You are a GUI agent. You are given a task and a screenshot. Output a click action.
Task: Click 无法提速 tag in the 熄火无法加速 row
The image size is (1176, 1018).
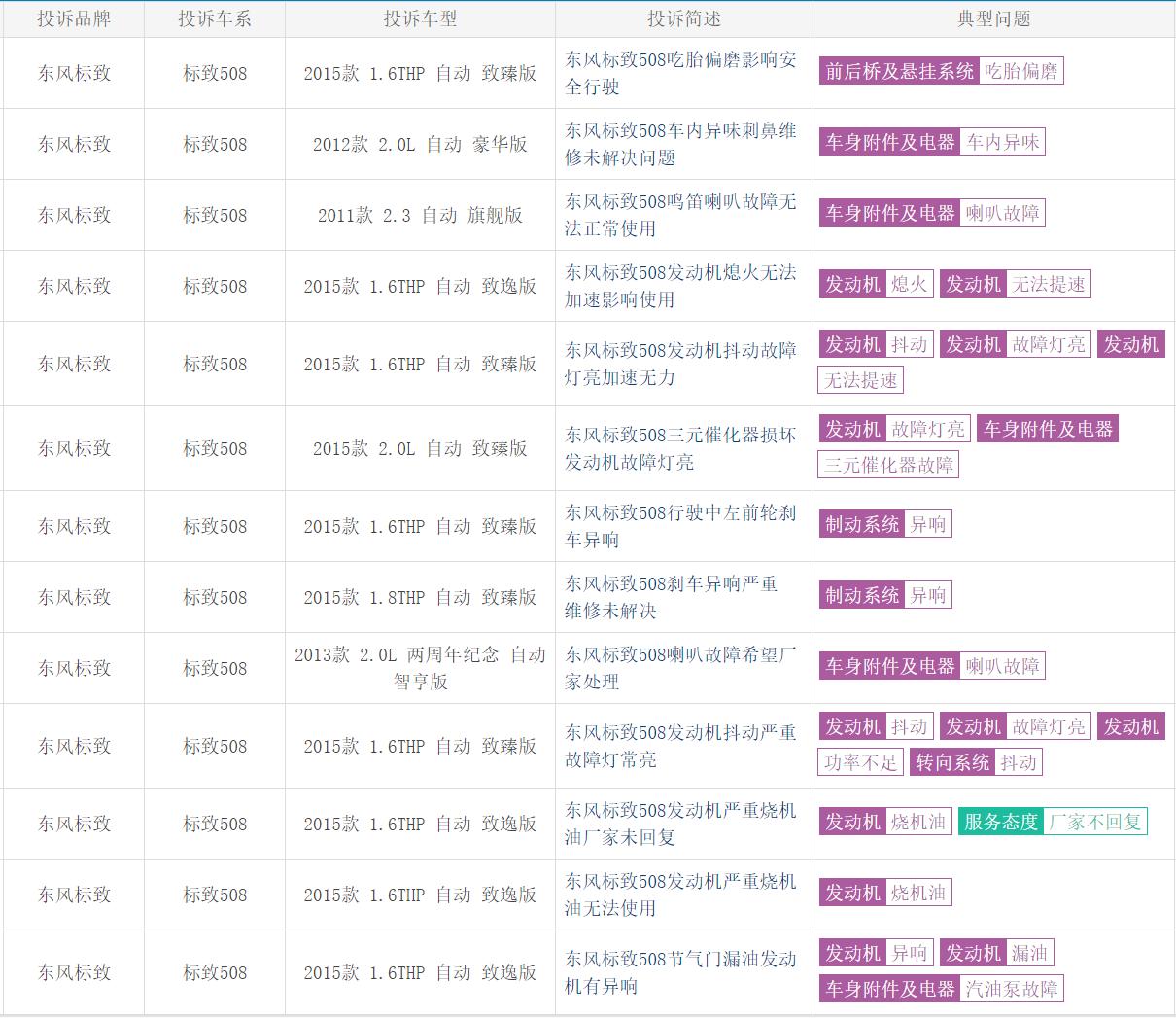(1016, 284)
